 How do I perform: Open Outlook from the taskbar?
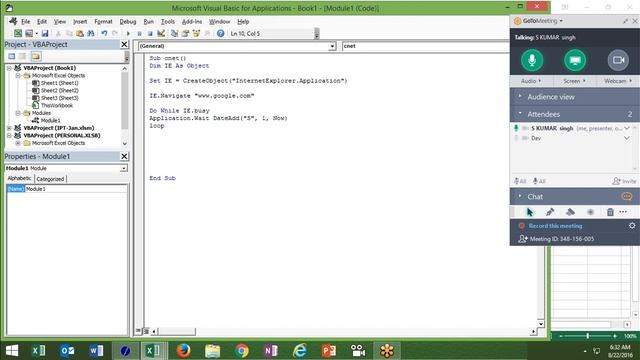click(67, 351)
